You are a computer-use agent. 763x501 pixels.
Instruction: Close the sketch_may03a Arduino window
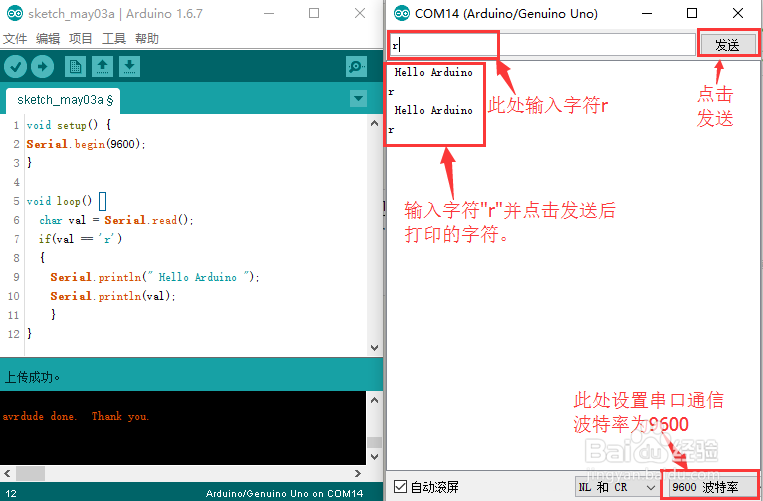pyautogui.click(x=360, y=13)
